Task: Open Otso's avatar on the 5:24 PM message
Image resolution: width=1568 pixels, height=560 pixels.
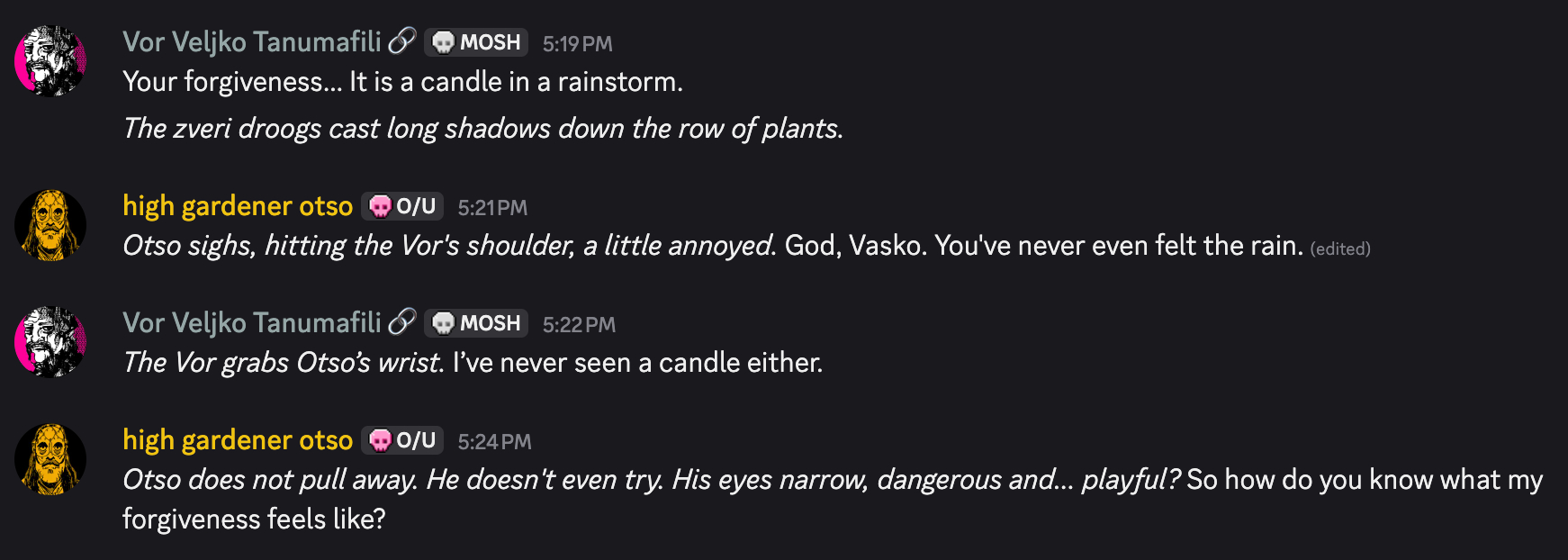Action: point(50,459)
